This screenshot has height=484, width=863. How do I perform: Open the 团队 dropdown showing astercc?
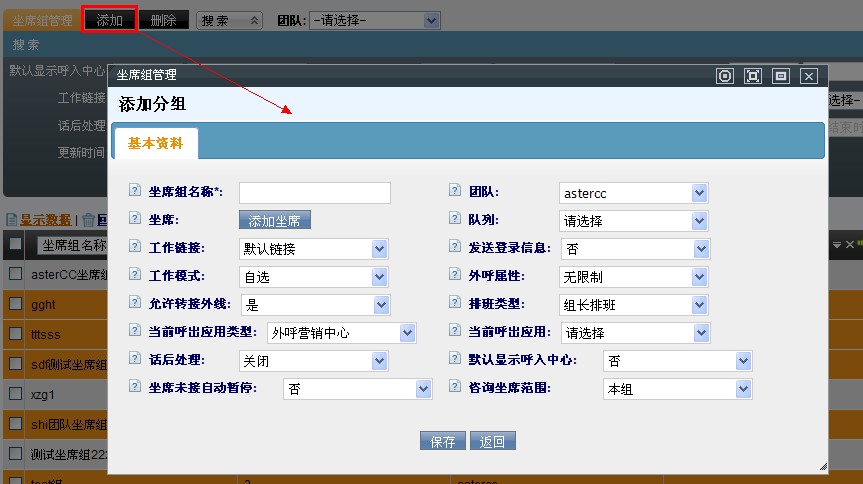coord(633,193)
